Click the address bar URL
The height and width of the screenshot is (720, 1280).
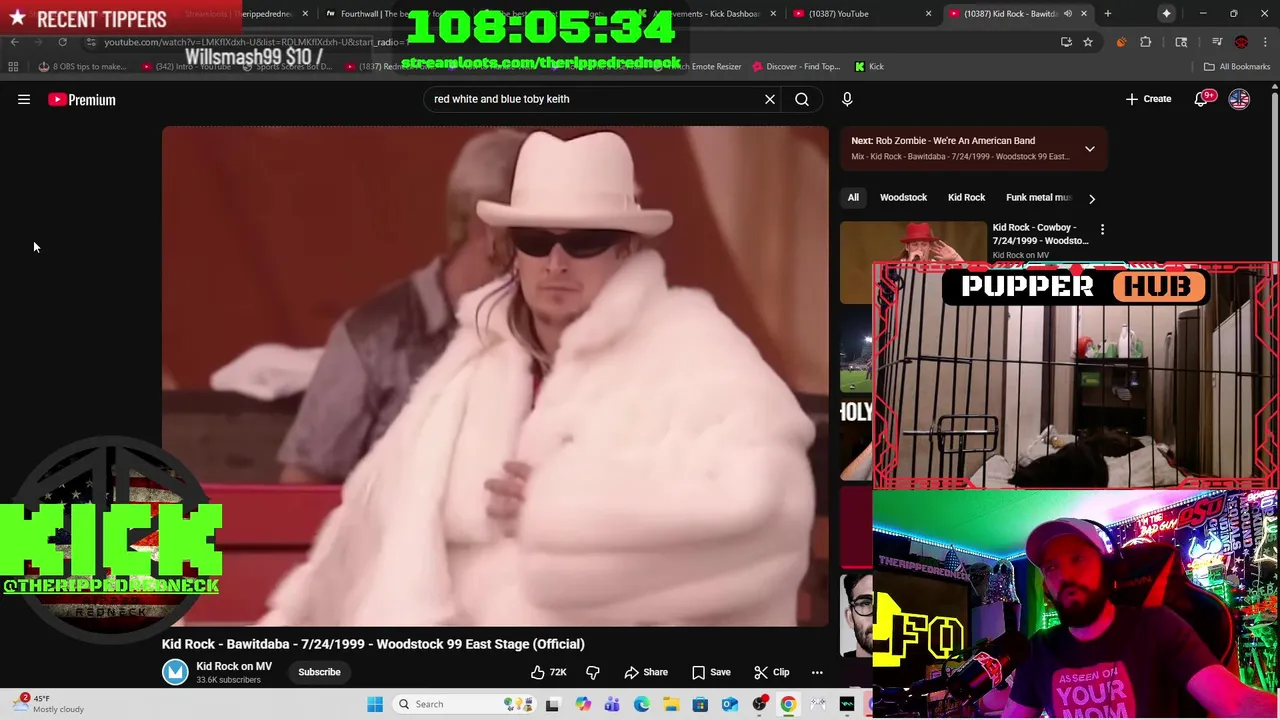[x=255, y=42]
